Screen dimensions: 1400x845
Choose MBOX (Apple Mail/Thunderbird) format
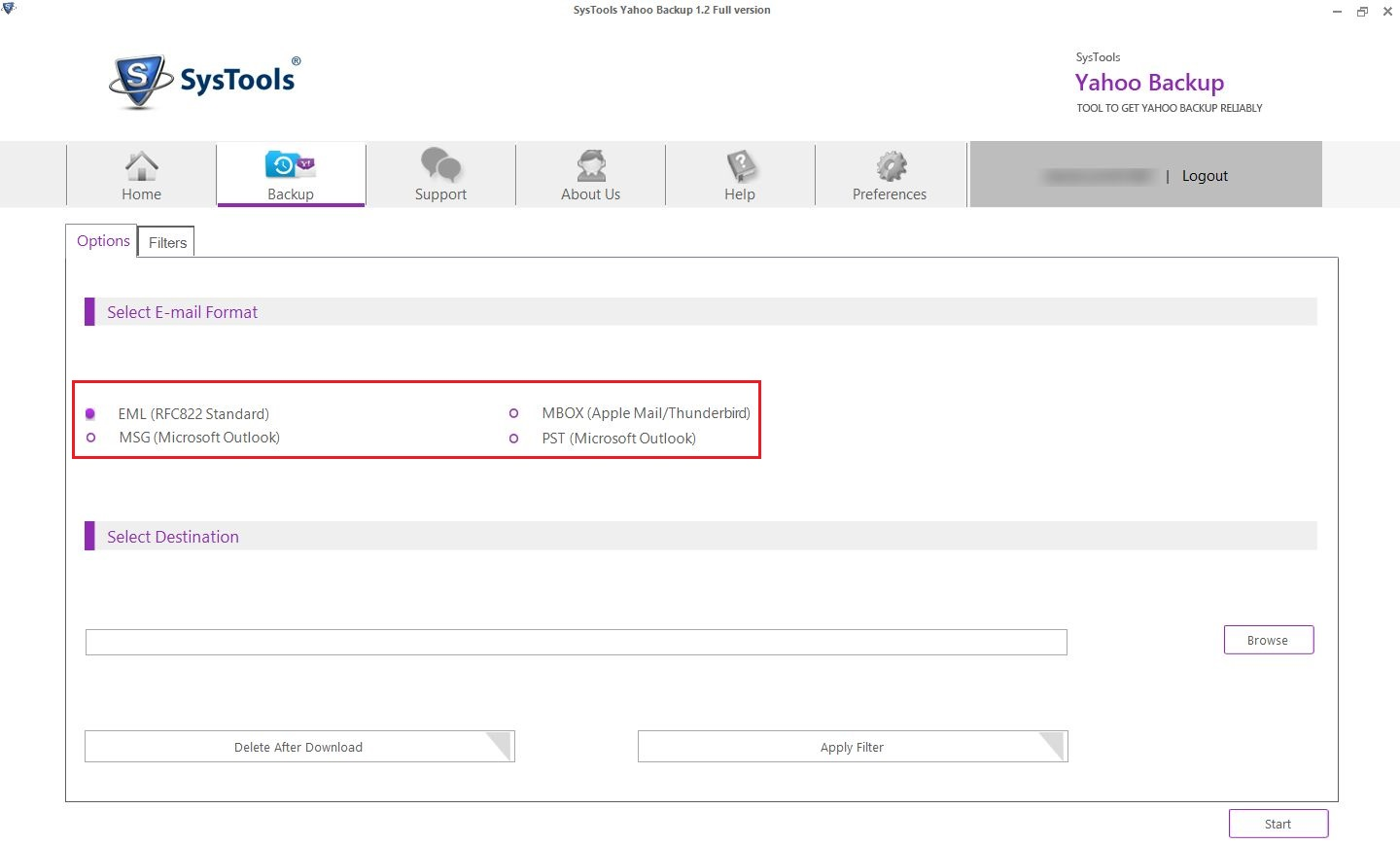pos(514,413)
